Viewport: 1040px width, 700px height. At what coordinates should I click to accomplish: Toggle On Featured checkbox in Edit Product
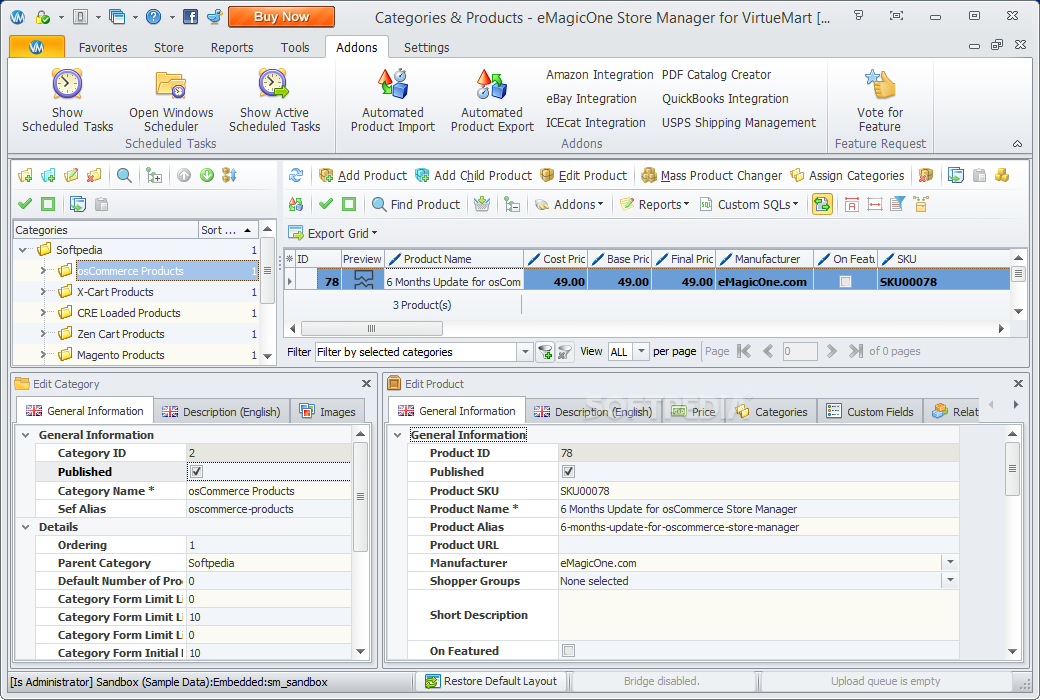pos(568,651)
